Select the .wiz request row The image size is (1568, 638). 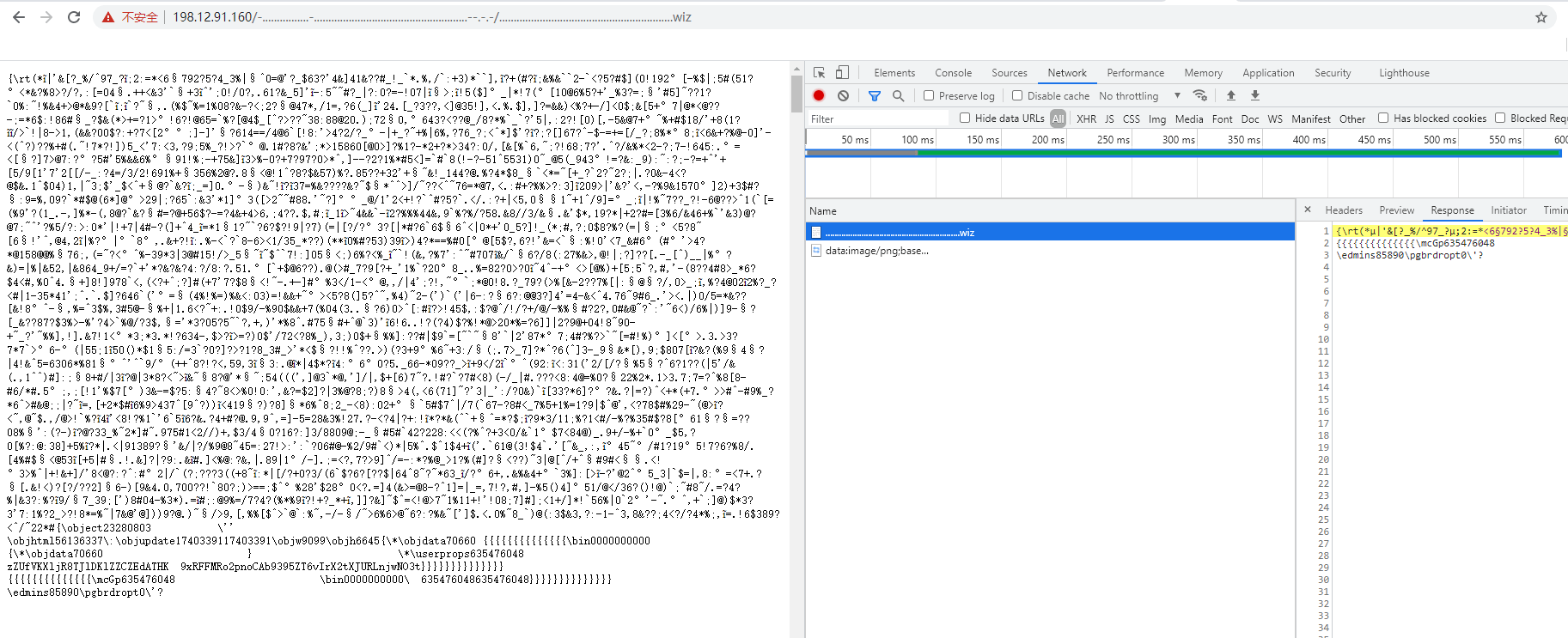[1050, 233]
